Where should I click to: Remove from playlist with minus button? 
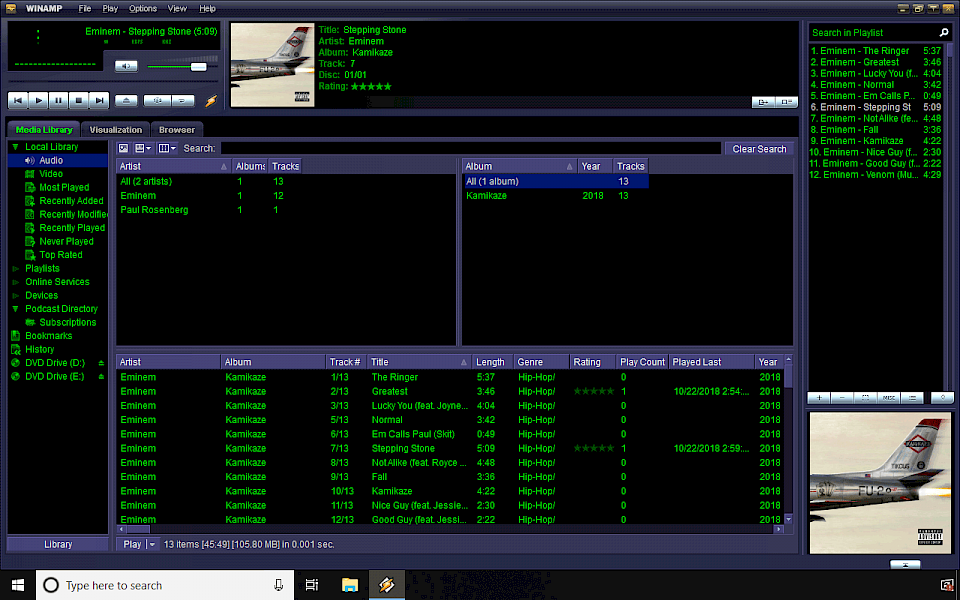tap(842, 398)
